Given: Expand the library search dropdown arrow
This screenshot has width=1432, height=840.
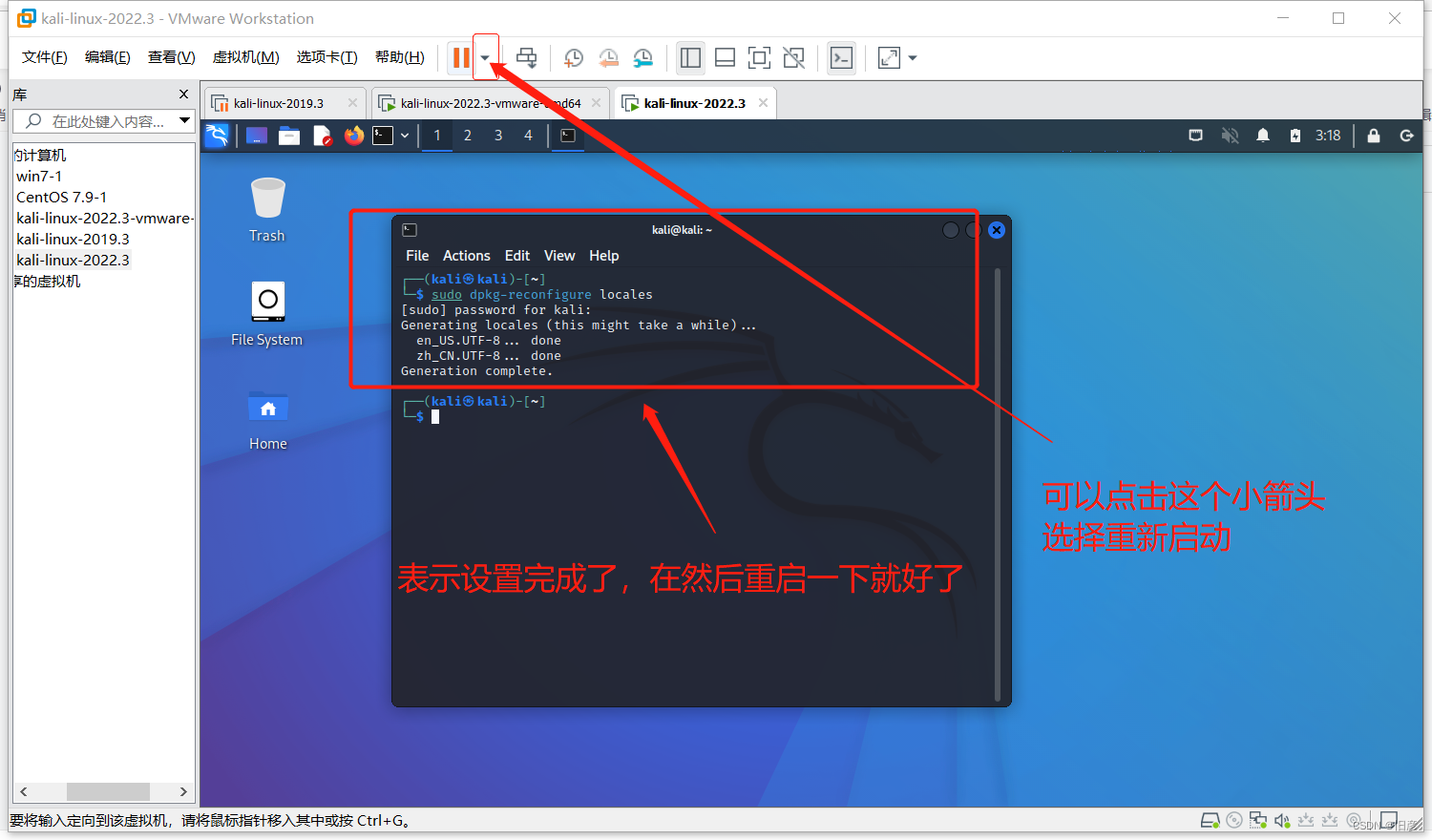Looking at the screenshot, I should 185,121.
